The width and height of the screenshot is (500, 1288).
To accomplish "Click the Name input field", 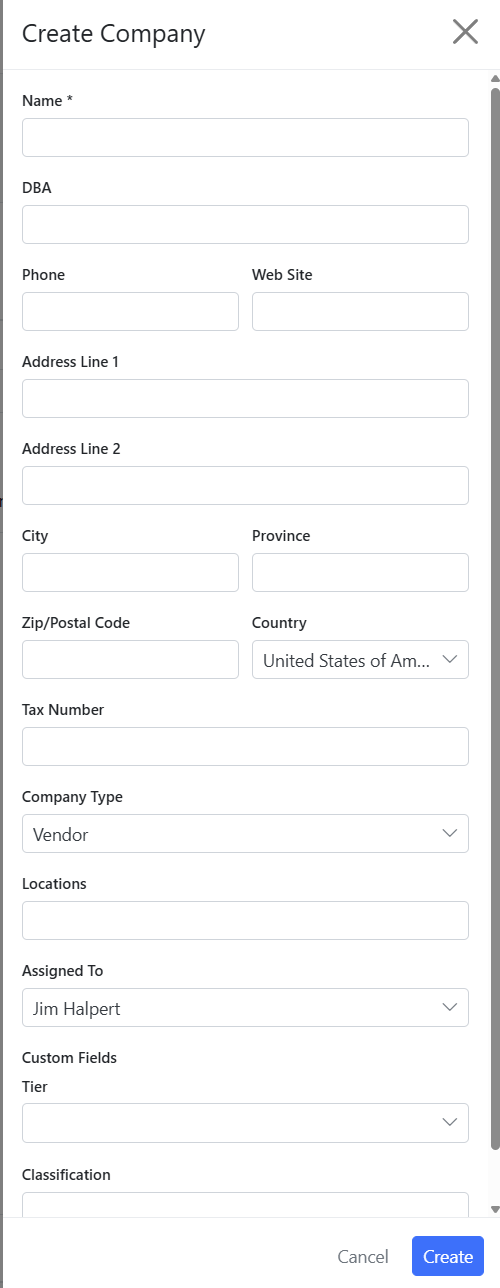I will point(245,137).
